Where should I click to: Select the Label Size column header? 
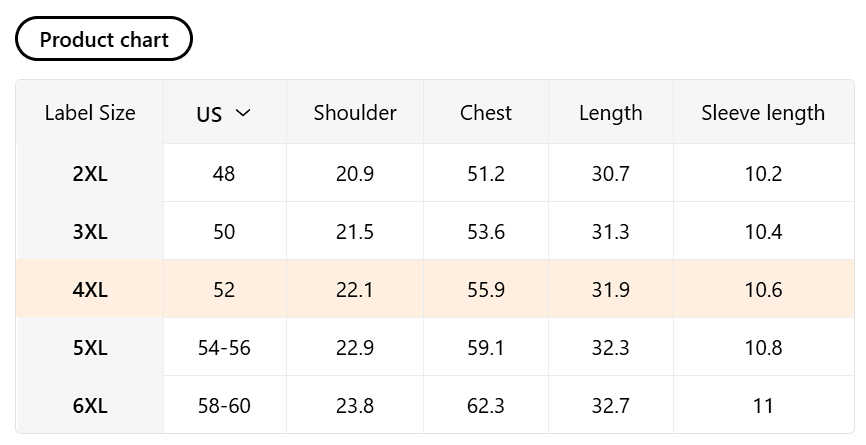pyautogui.click(x=90, y=113)
